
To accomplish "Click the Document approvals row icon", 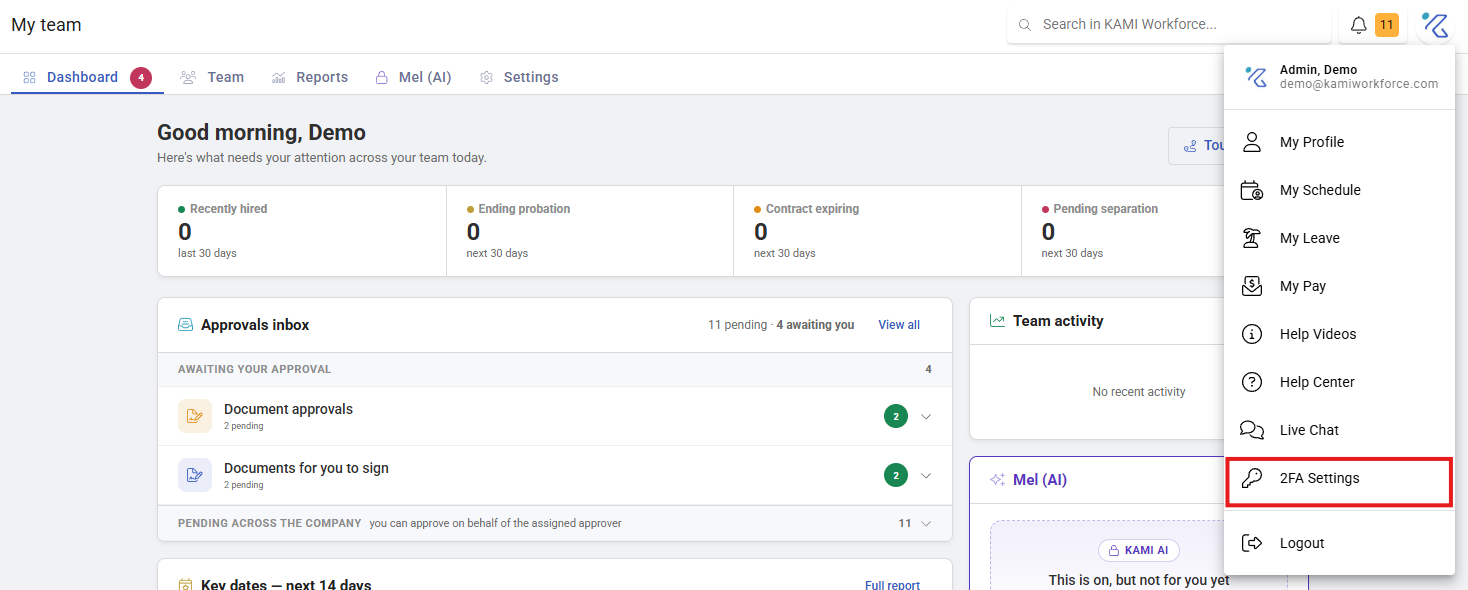I will (195, 416).
